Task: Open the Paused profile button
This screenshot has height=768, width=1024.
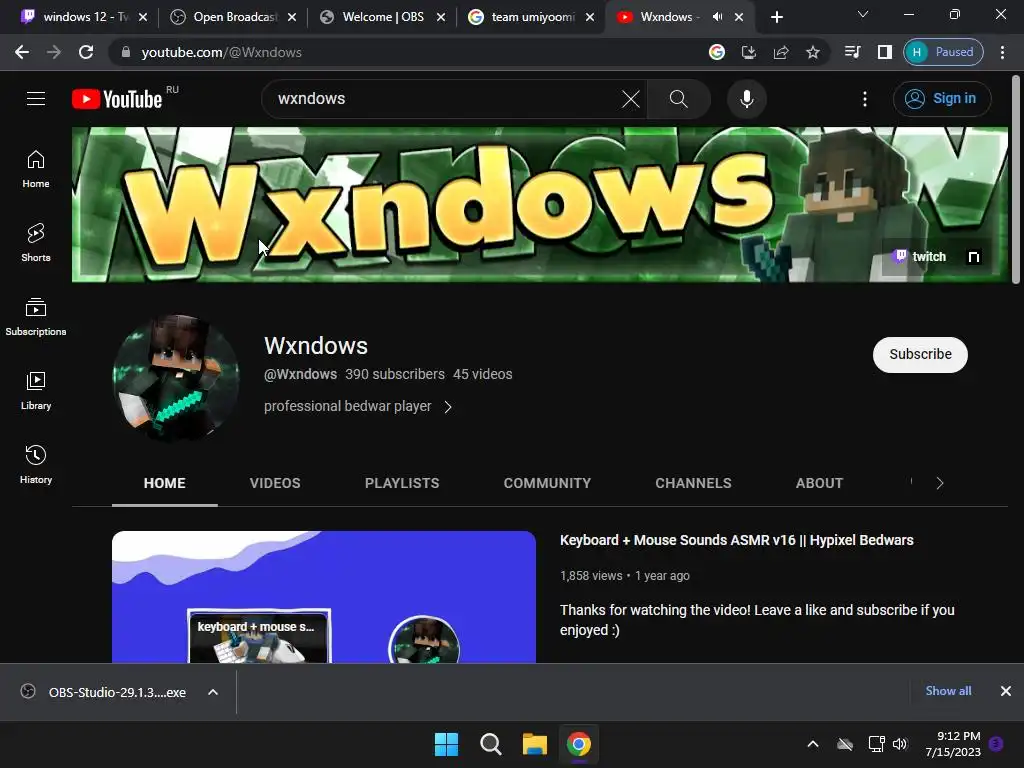Action: (x=943, y=52)
